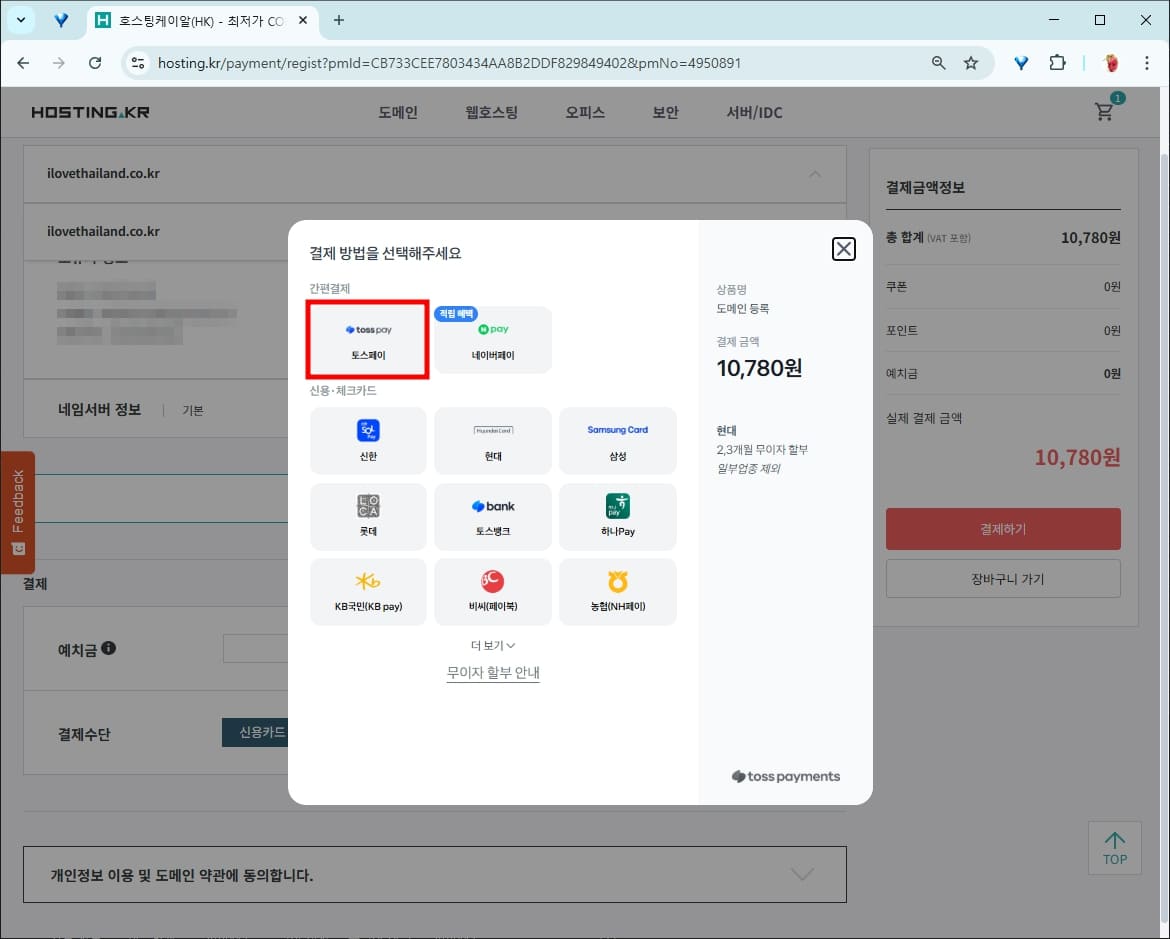Viewport: 1170px width, 939px height.
Task: Click the red 결제하기 button
Action: point(1003,528)
